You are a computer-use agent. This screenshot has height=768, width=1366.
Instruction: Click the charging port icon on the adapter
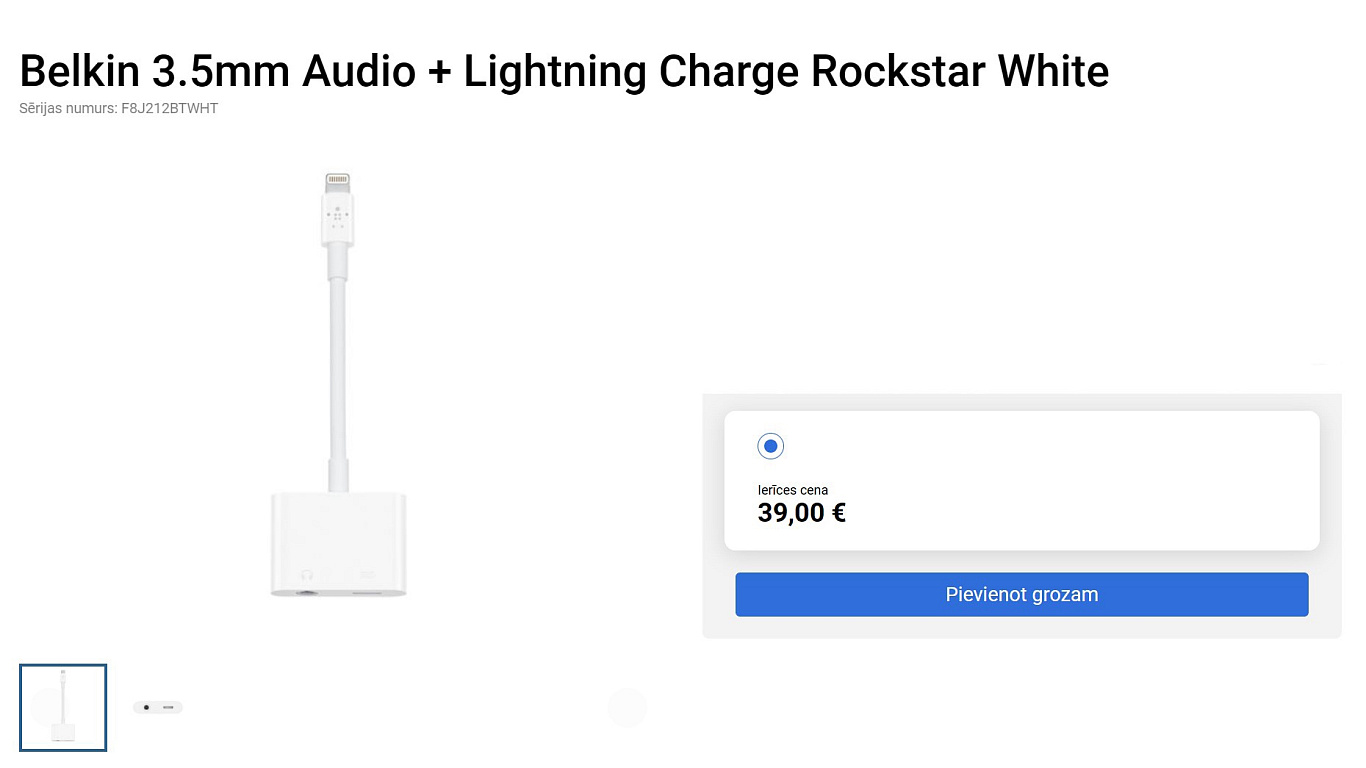[367, 575]
